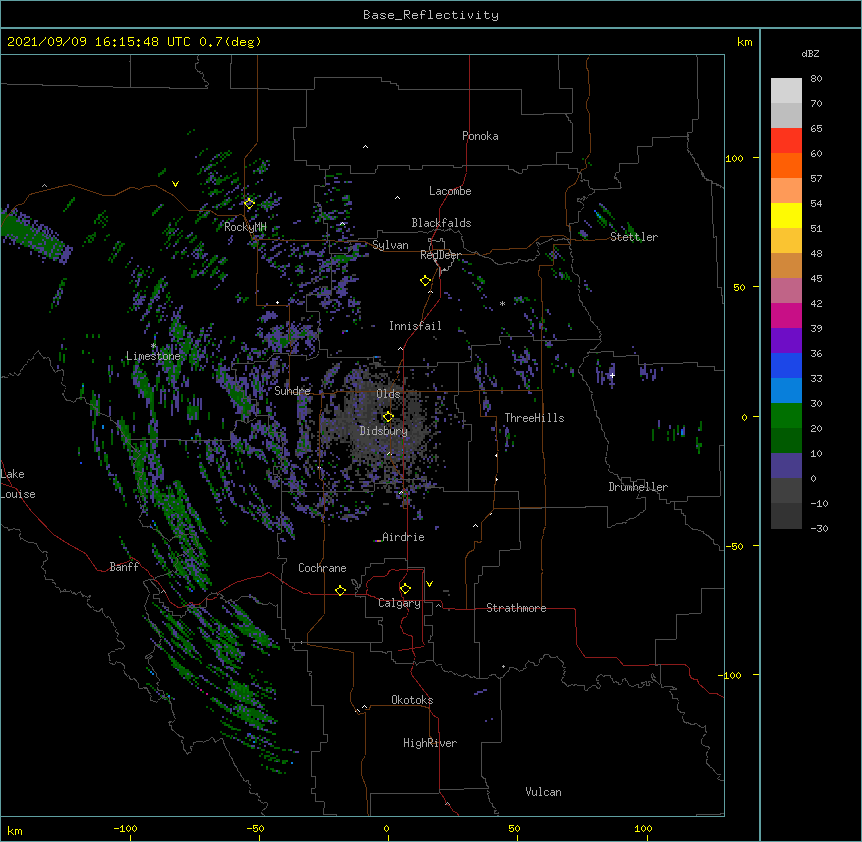Click the RockyMH label
The width and height of the screenshot is (862, 842).
pos(245,227)
